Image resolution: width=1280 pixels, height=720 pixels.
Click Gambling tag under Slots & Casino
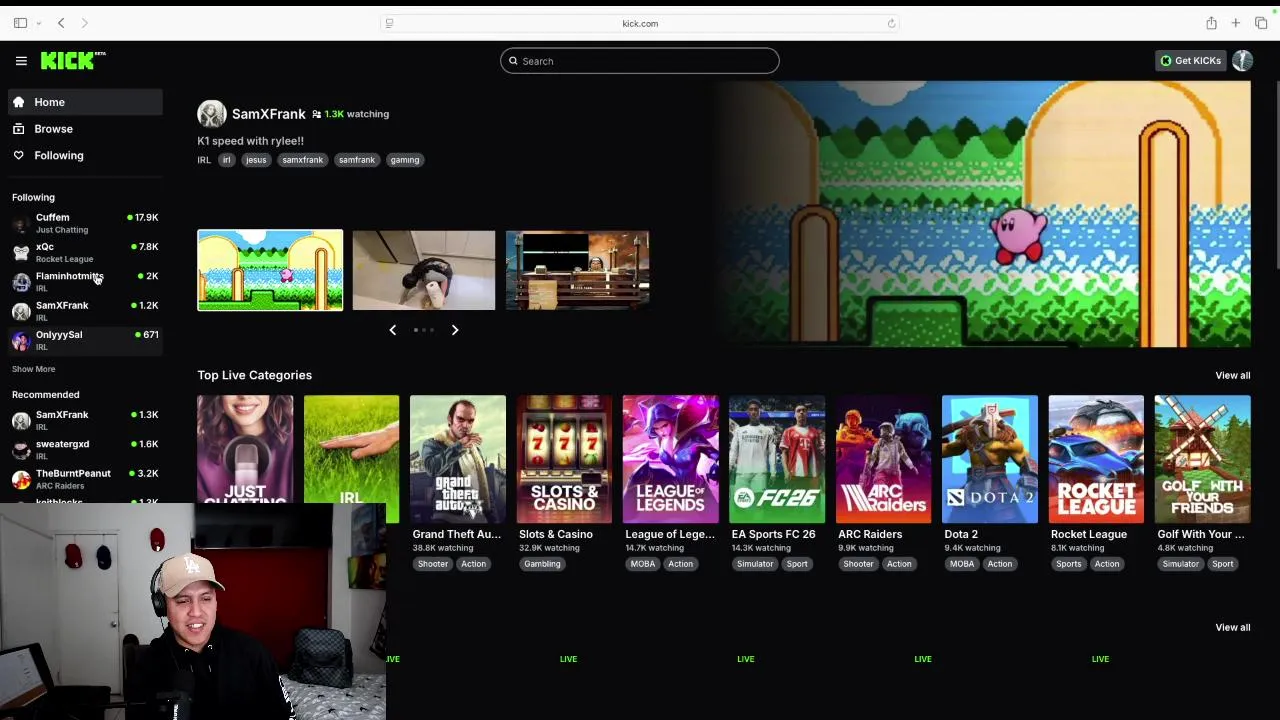pyautogui.click(x=542, y=564)
